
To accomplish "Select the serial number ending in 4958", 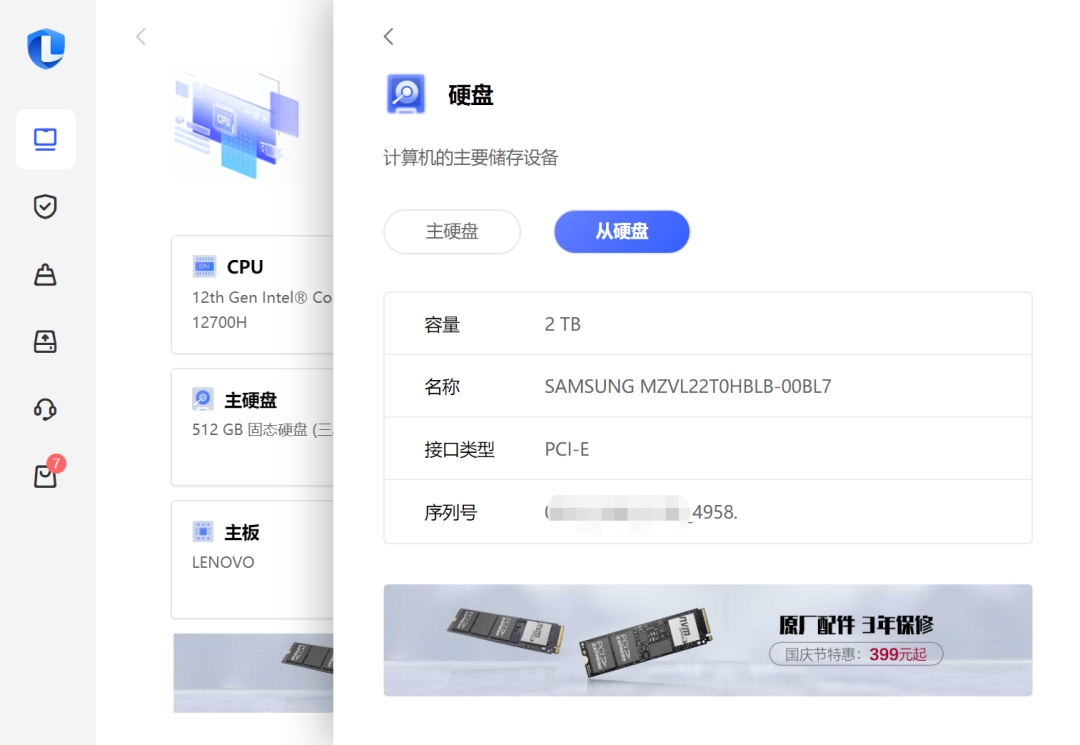I will click(641, 512).
